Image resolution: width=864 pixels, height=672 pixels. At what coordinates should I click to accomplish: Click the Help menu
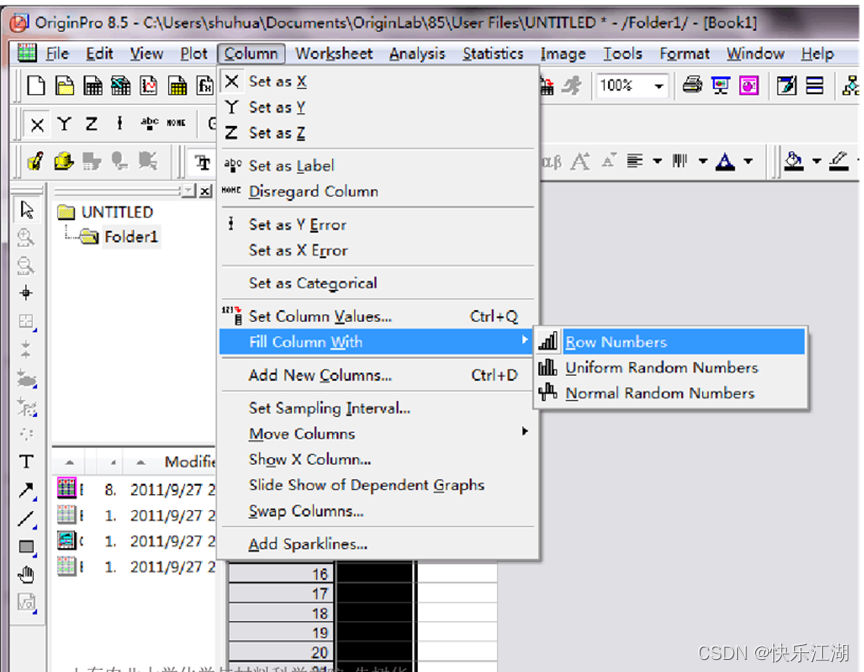point(817,54)
